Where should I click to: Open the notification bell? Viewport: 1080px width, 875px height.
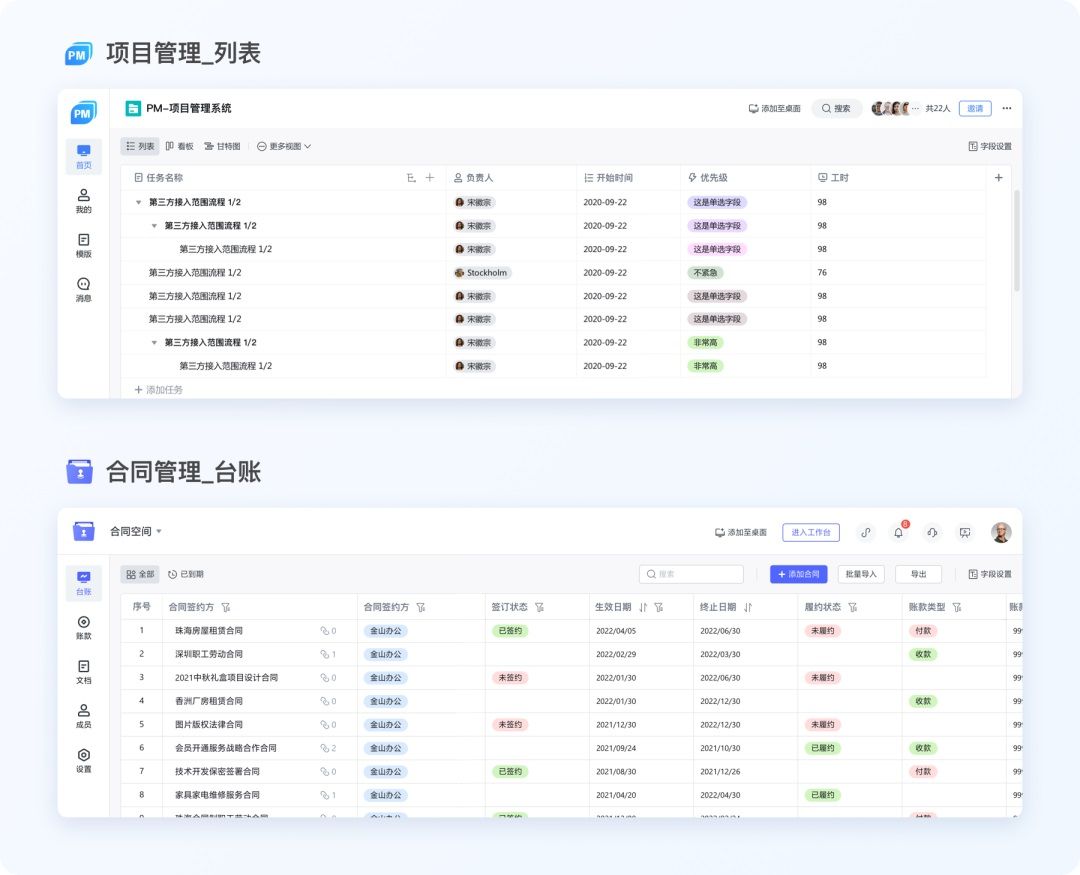[x=899, y=533]
